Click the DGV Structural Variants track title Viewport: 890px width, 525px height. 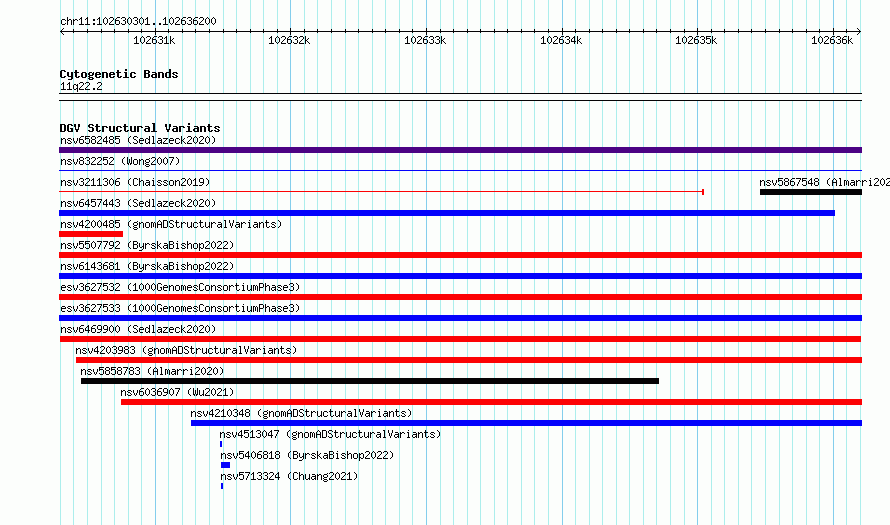[x=140, y=128]
